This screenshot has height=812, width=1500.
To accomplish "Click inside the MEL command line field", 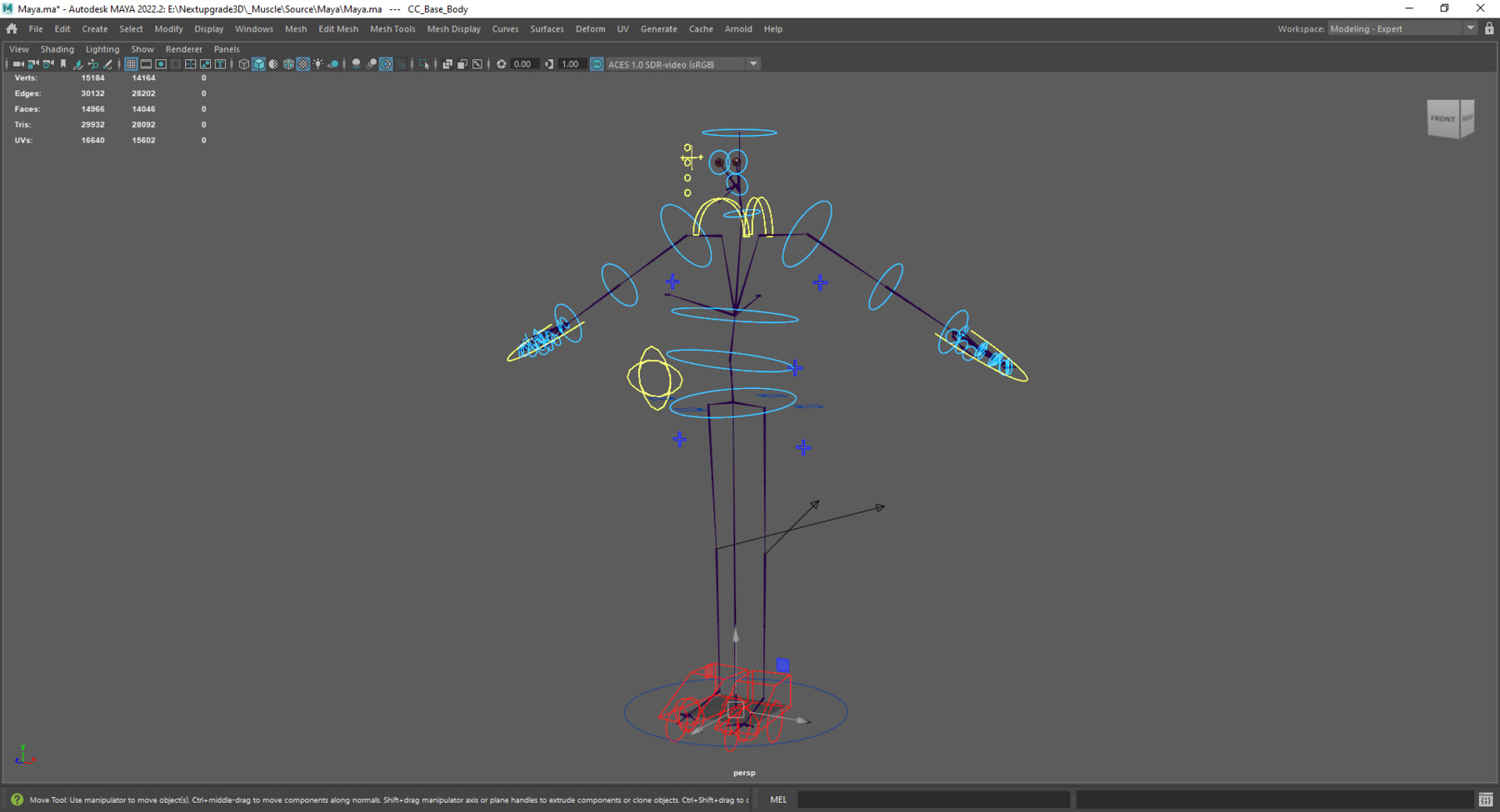I will coord(932,800).
